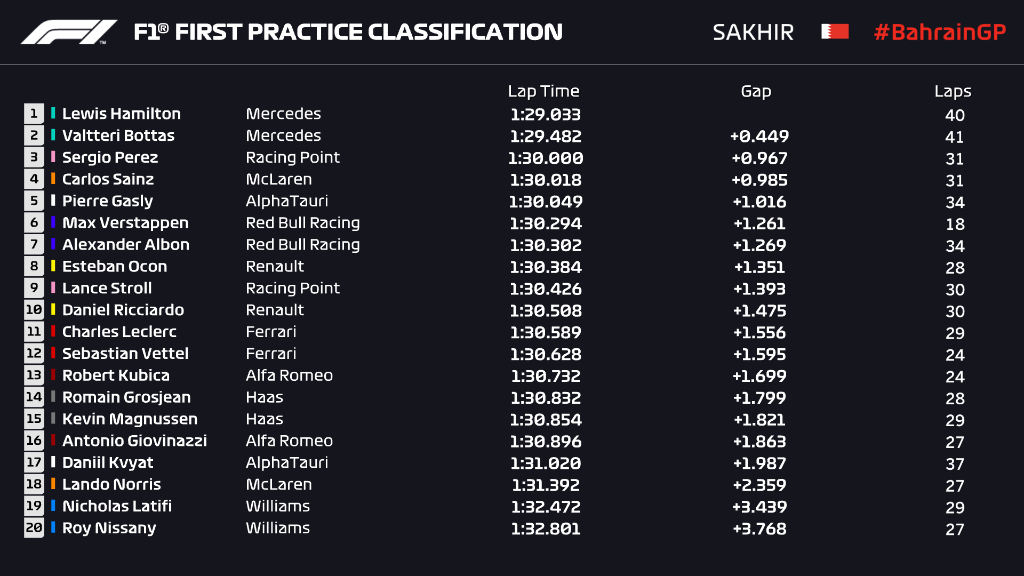This screenshot has width=1024, height=576.
Task: Select the Robert Kubica row name
Action: (115, 375)
